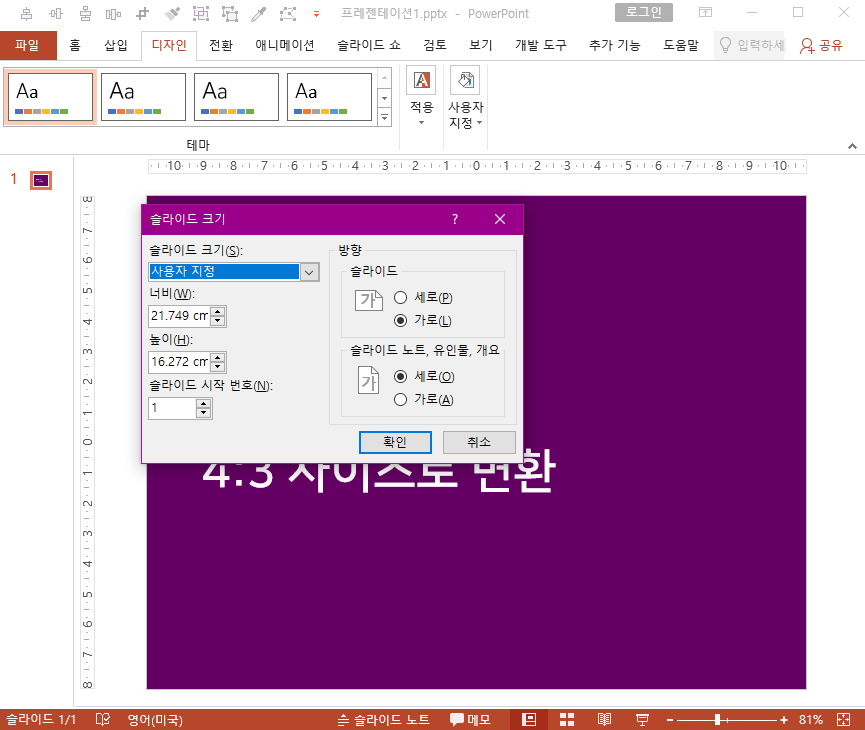
Task: Click the Ribbon Display Options icon
Action: (705, 12)
